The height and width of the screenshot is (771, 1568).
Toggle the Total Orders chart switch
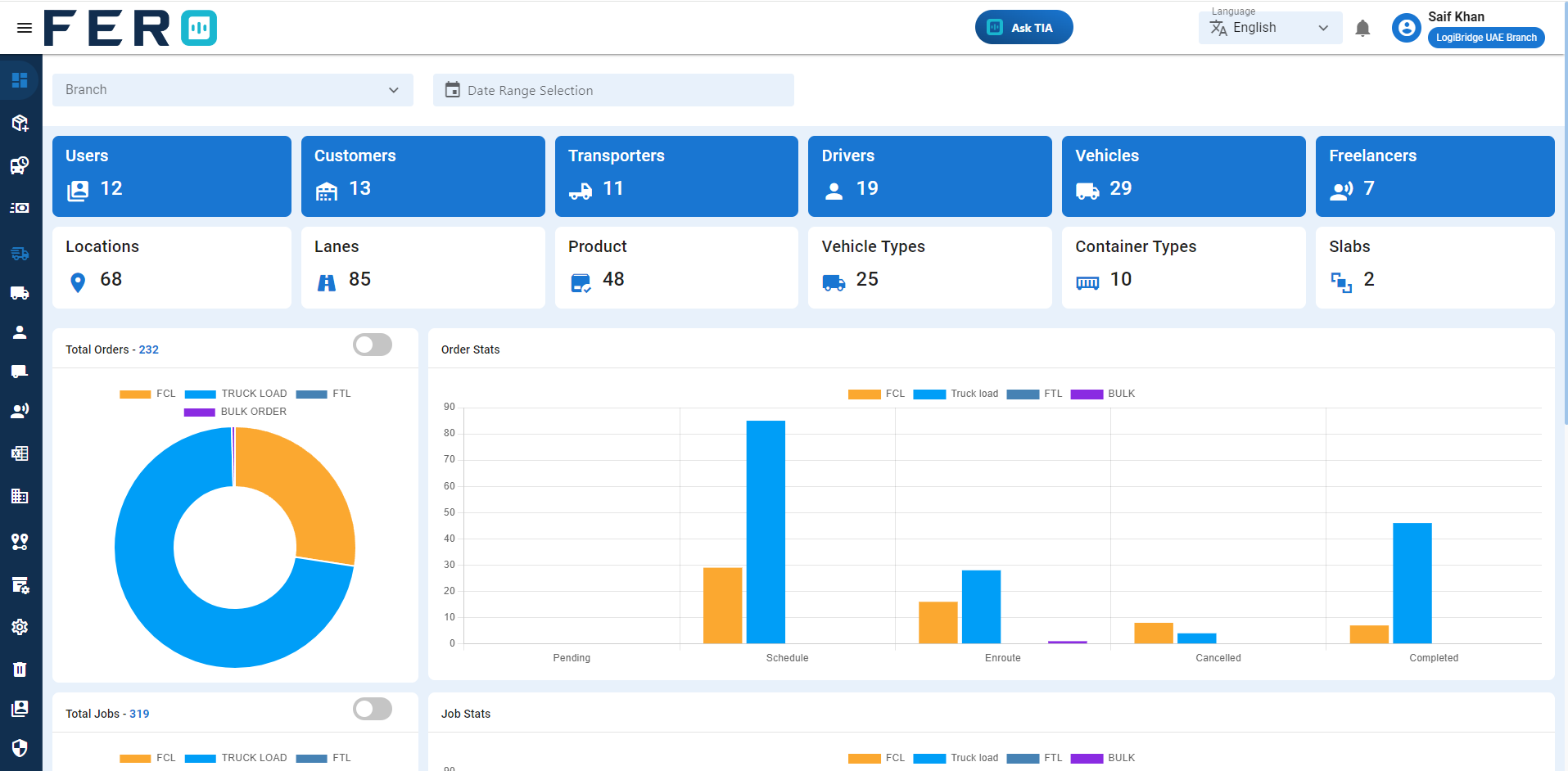373,345
